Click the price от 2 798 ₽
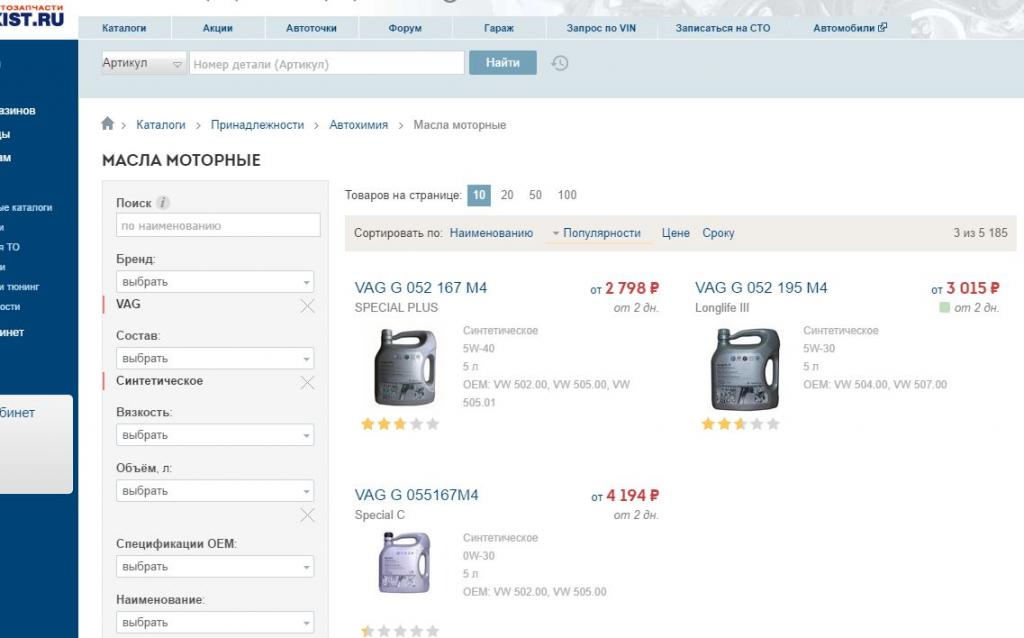Screen dimensions: 1024x638 click(625, 288)
